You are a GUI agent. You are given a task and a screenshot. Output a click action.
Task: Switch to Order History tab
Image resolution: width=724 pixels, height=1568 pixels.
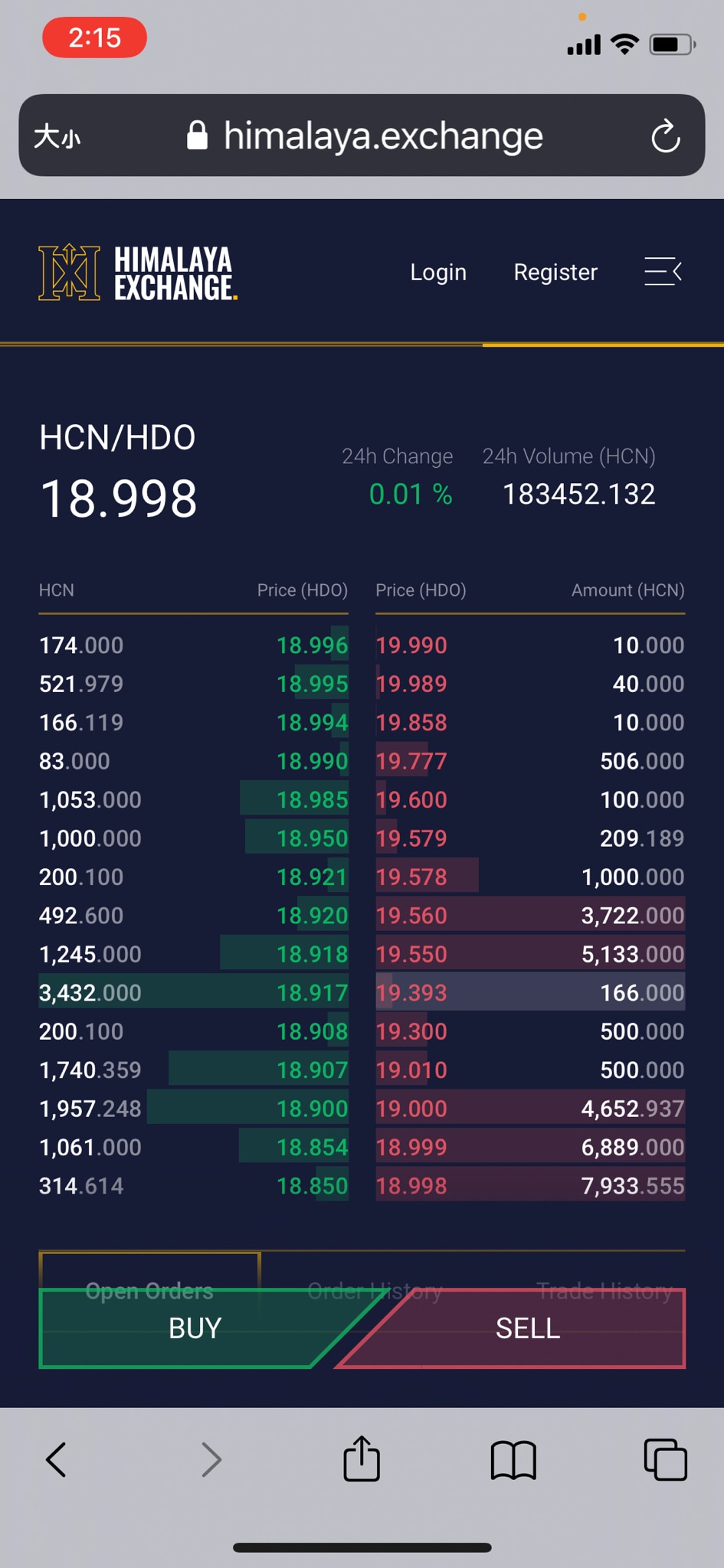point(375,1292)
